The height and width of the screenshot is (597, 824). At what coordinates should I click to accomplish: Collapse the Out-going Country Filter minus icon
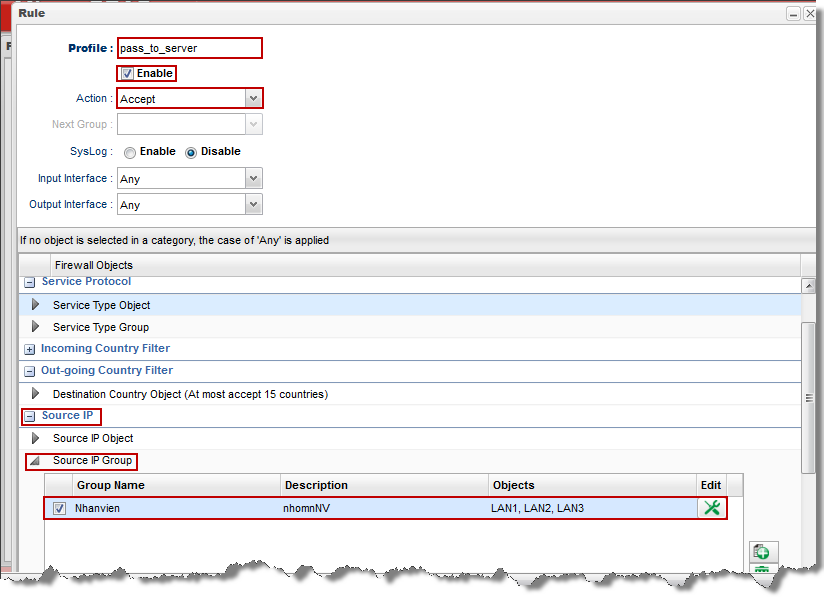[30, 371]
